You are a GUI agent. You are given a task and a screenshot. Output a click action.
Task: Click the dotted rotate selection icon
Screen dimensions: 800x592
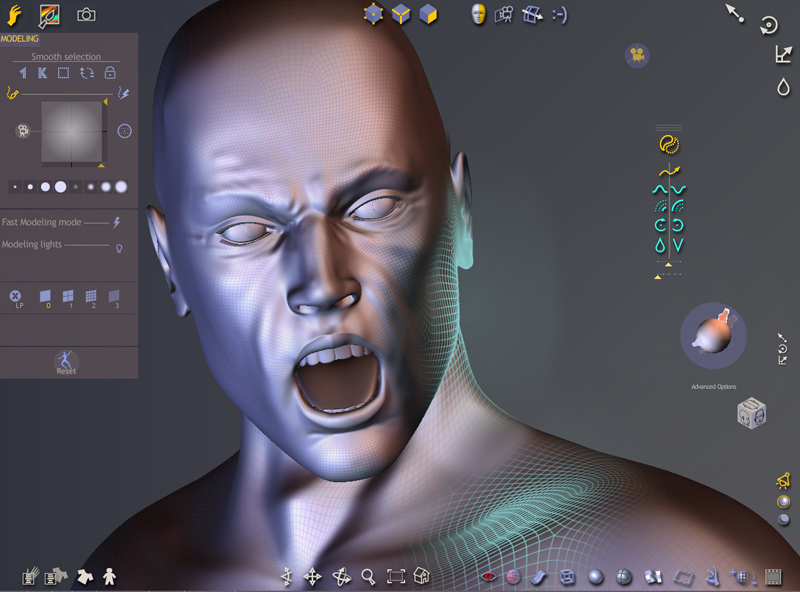[87, 73]
